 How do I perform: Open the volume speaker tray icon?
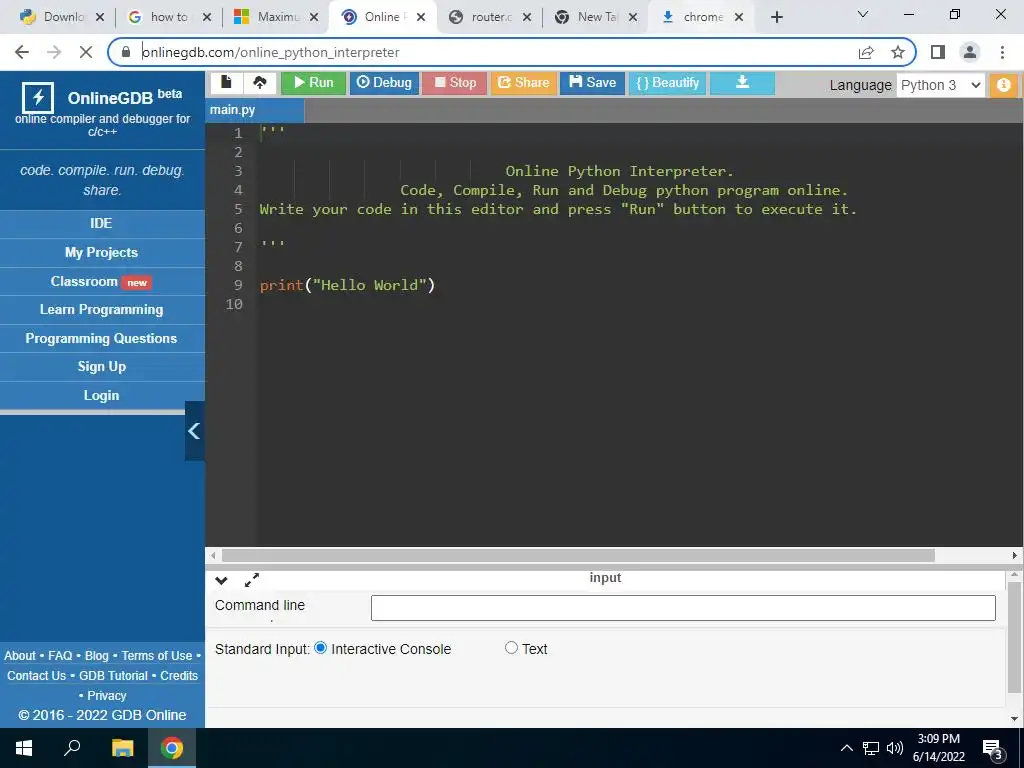coord(895,748)
